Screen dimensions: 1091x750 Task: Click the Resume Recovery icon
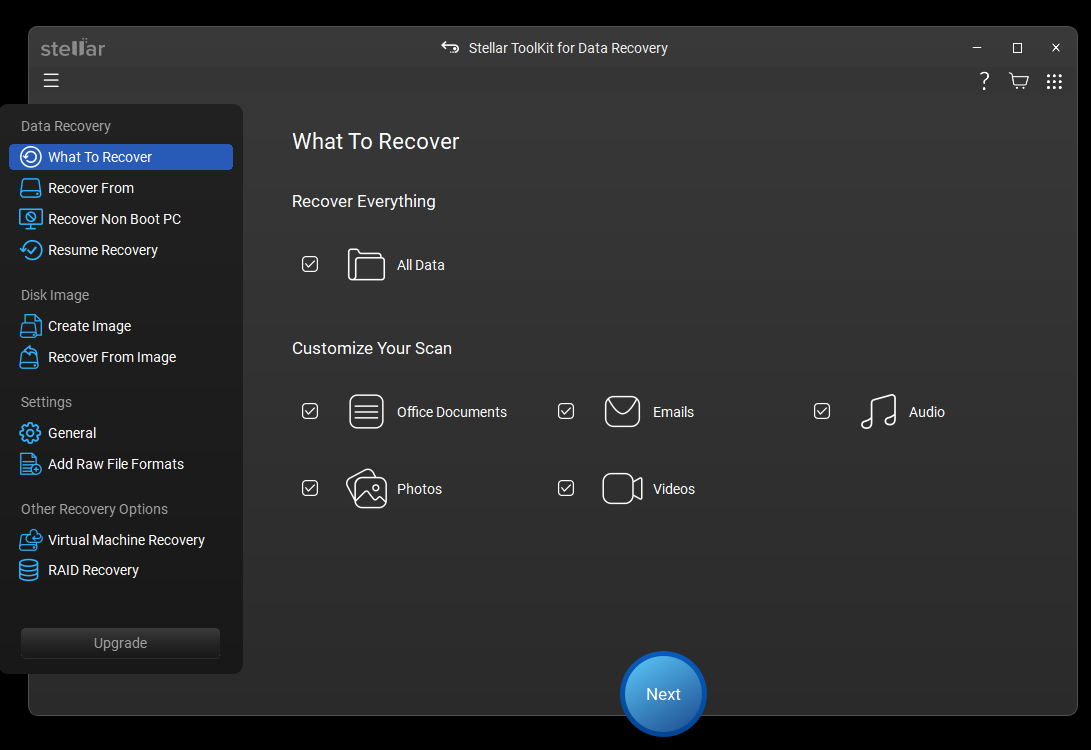point(31,250)
